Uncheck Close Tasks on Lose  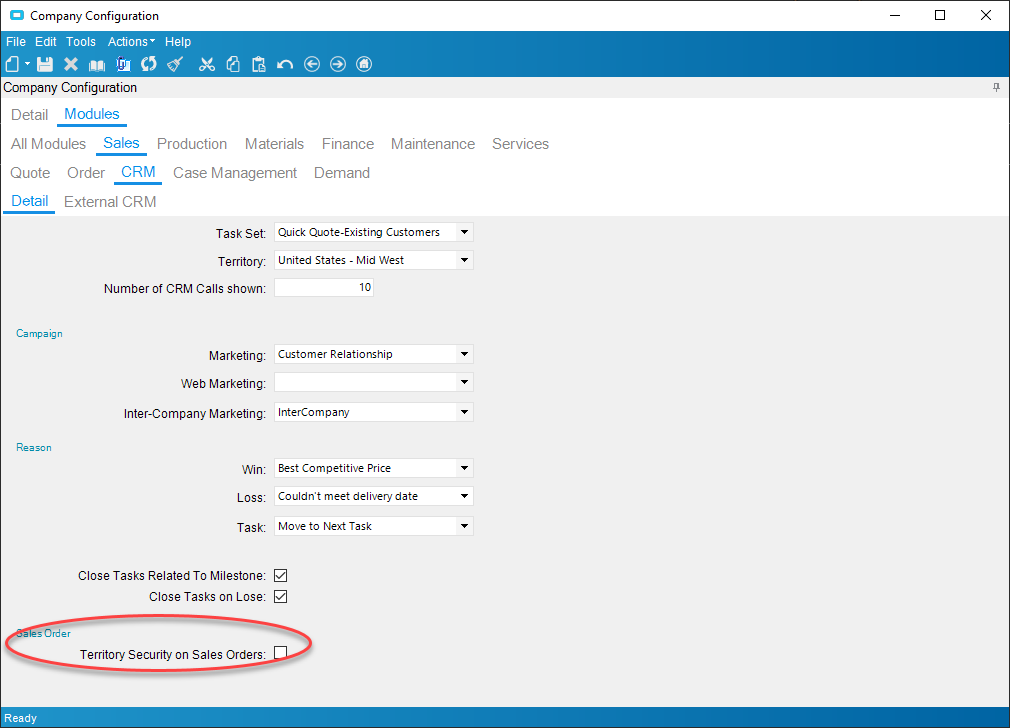(x=281, y=597)
